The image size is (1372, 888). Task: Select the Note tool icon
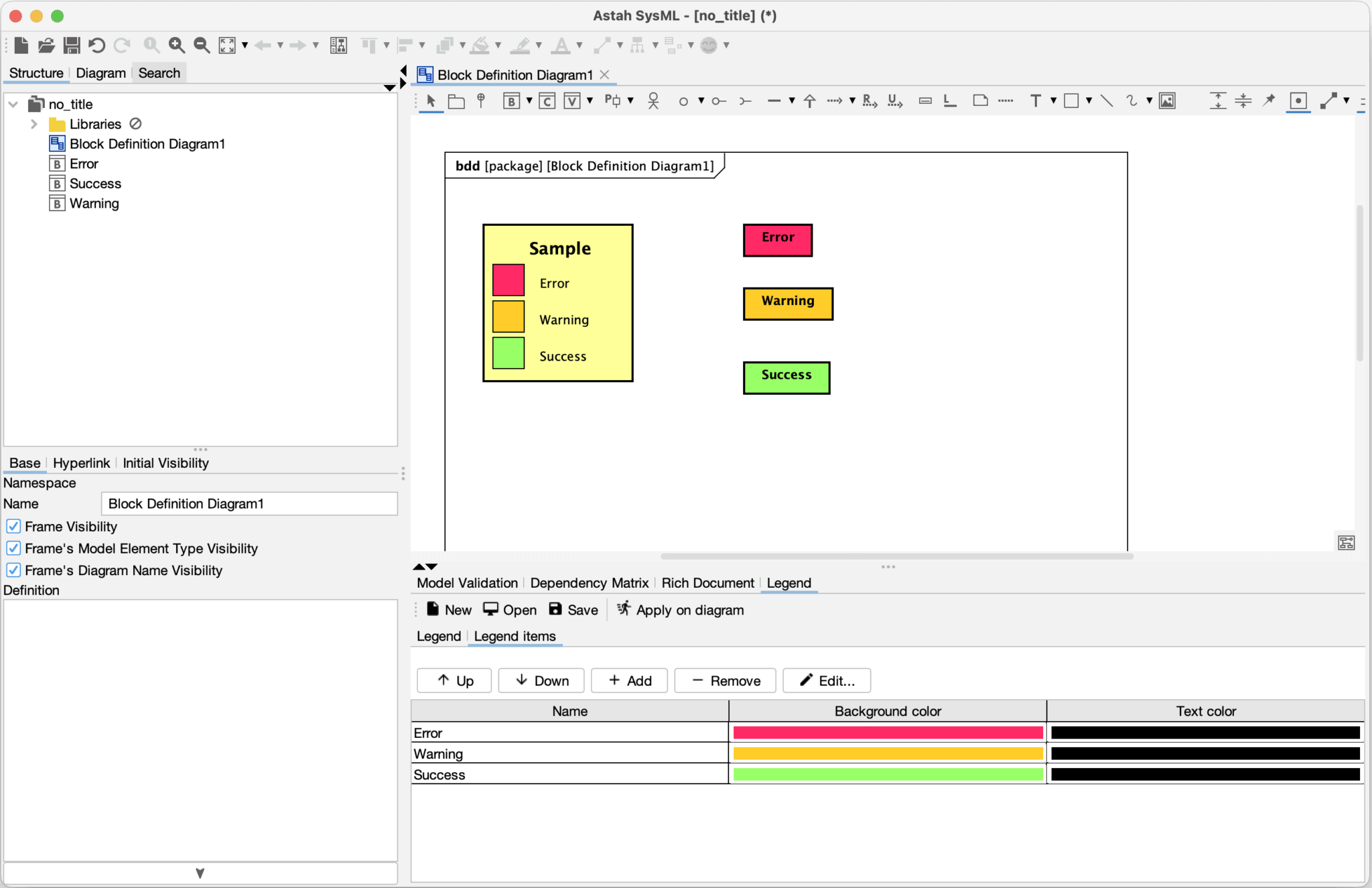(x=980, y=101)
